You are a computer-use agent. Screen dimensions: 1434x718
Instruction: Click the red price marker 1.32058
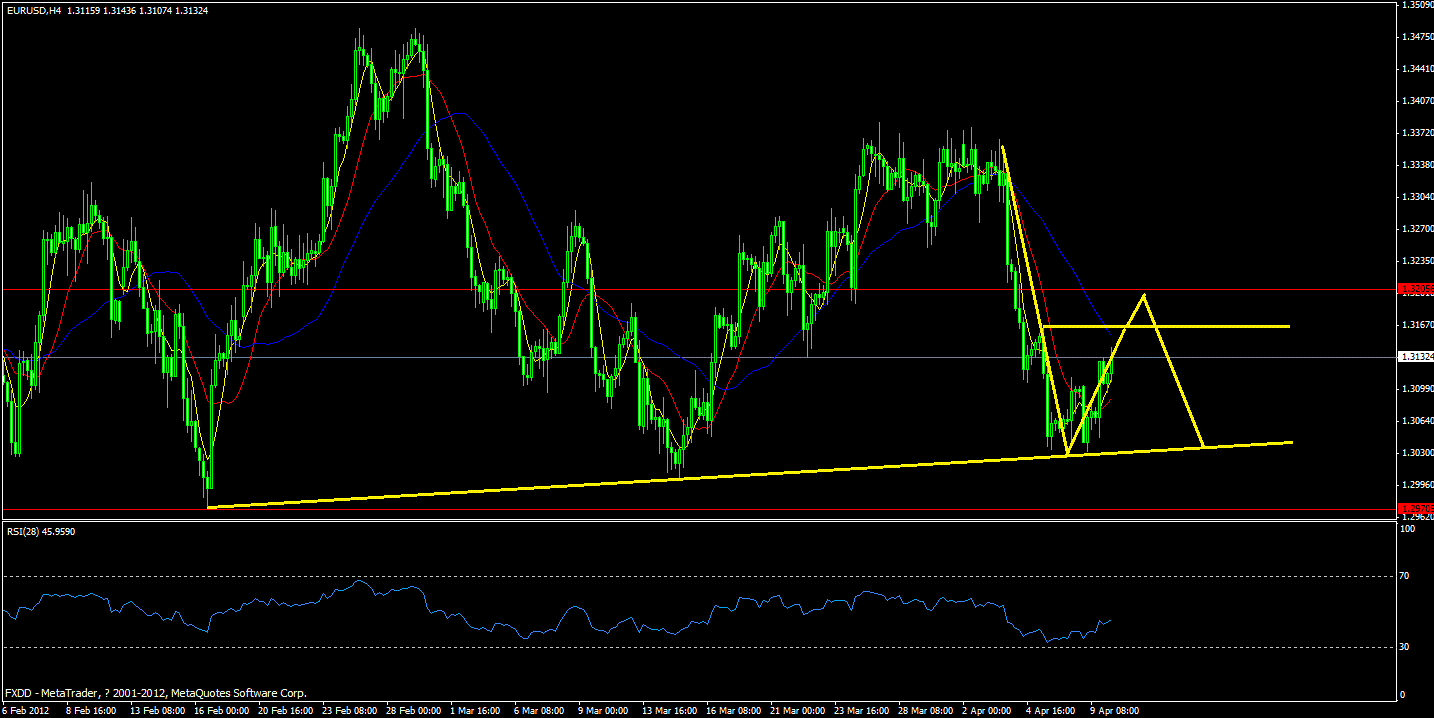coord(1415,289)
